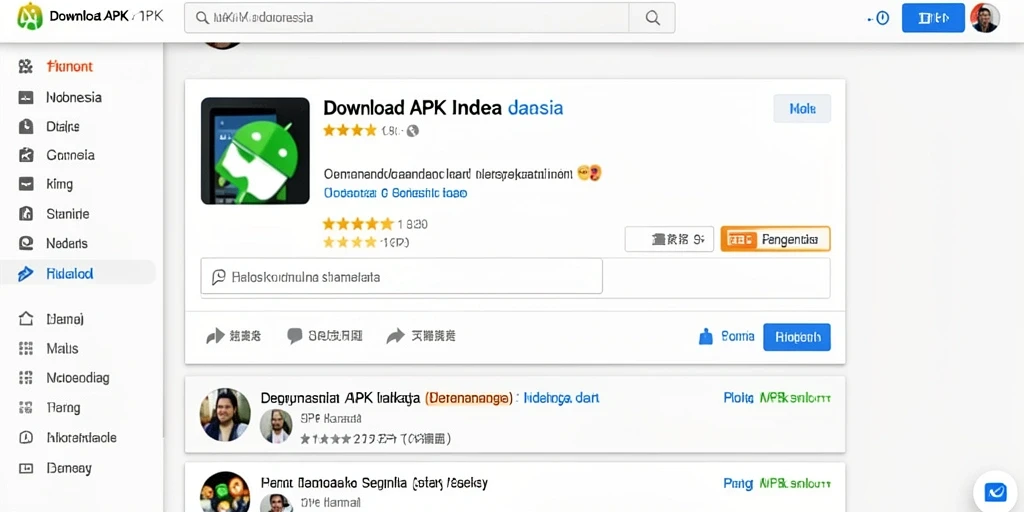Select the Hunont sidebar item
The height and width of the screenshot is (512, 1024).
(x=70, y=66)
